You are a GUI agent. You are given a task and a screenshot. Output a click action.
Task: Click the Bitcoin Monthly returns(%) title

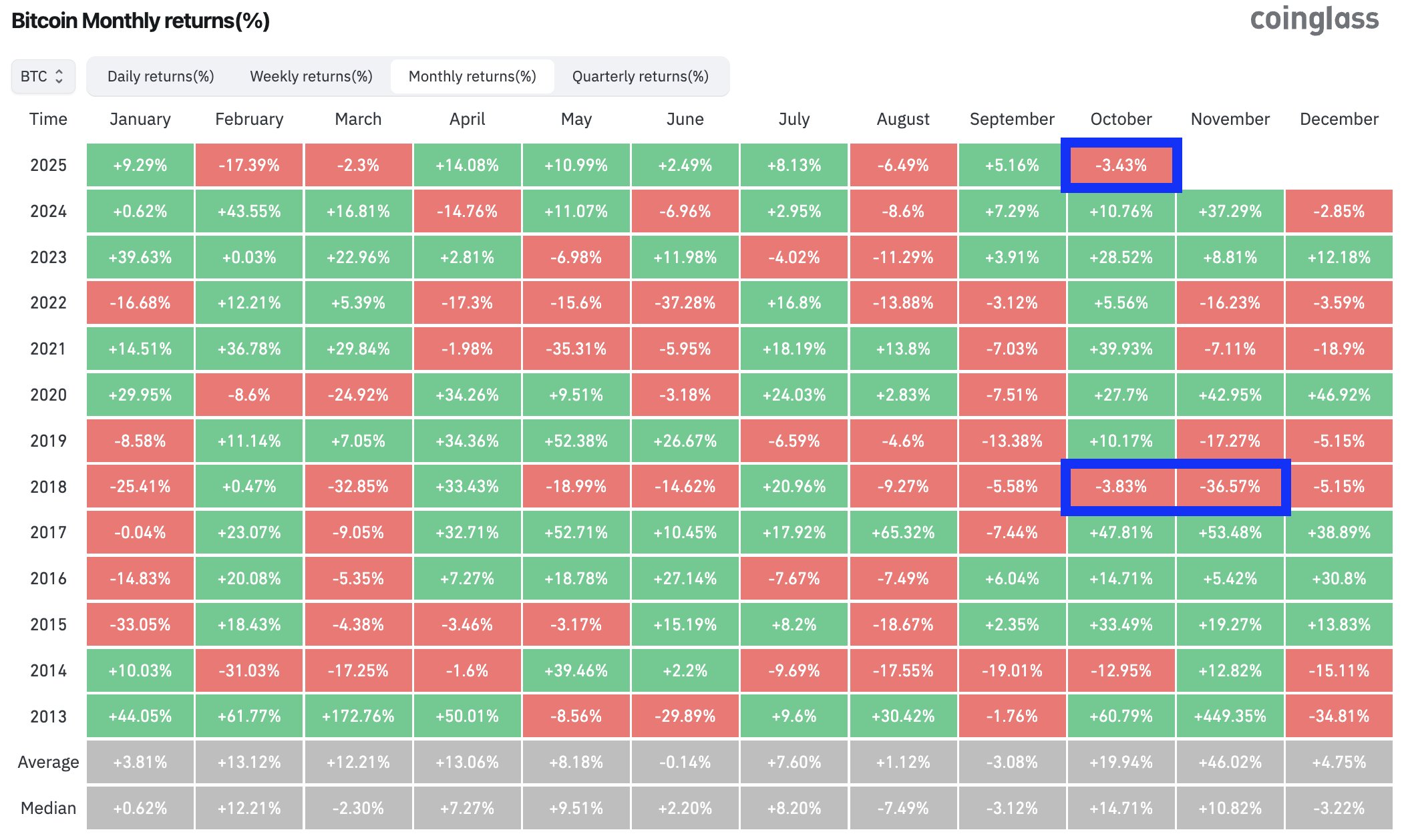[x=141, y=21]
